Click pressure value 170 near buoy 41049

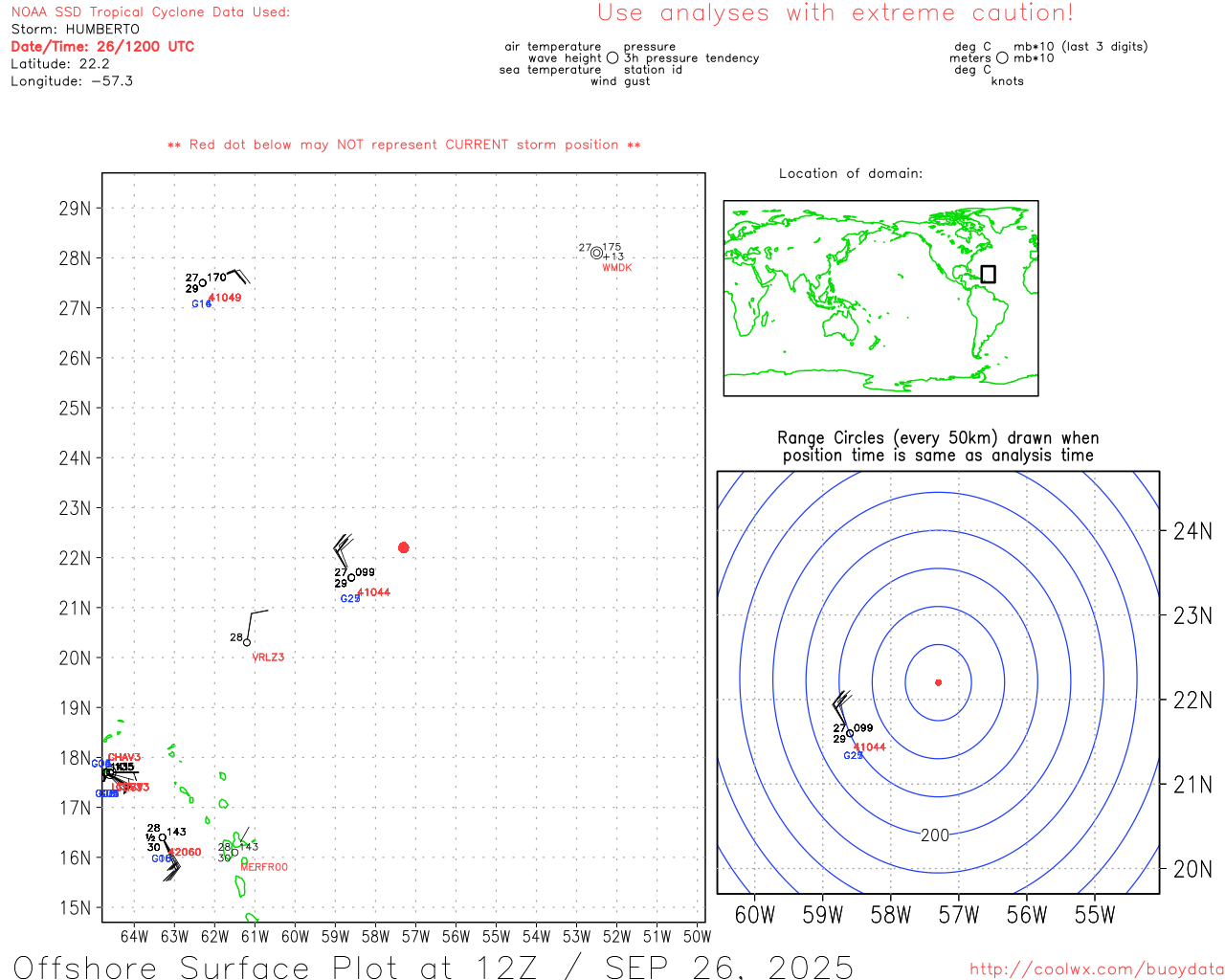[x=217, y=278]
